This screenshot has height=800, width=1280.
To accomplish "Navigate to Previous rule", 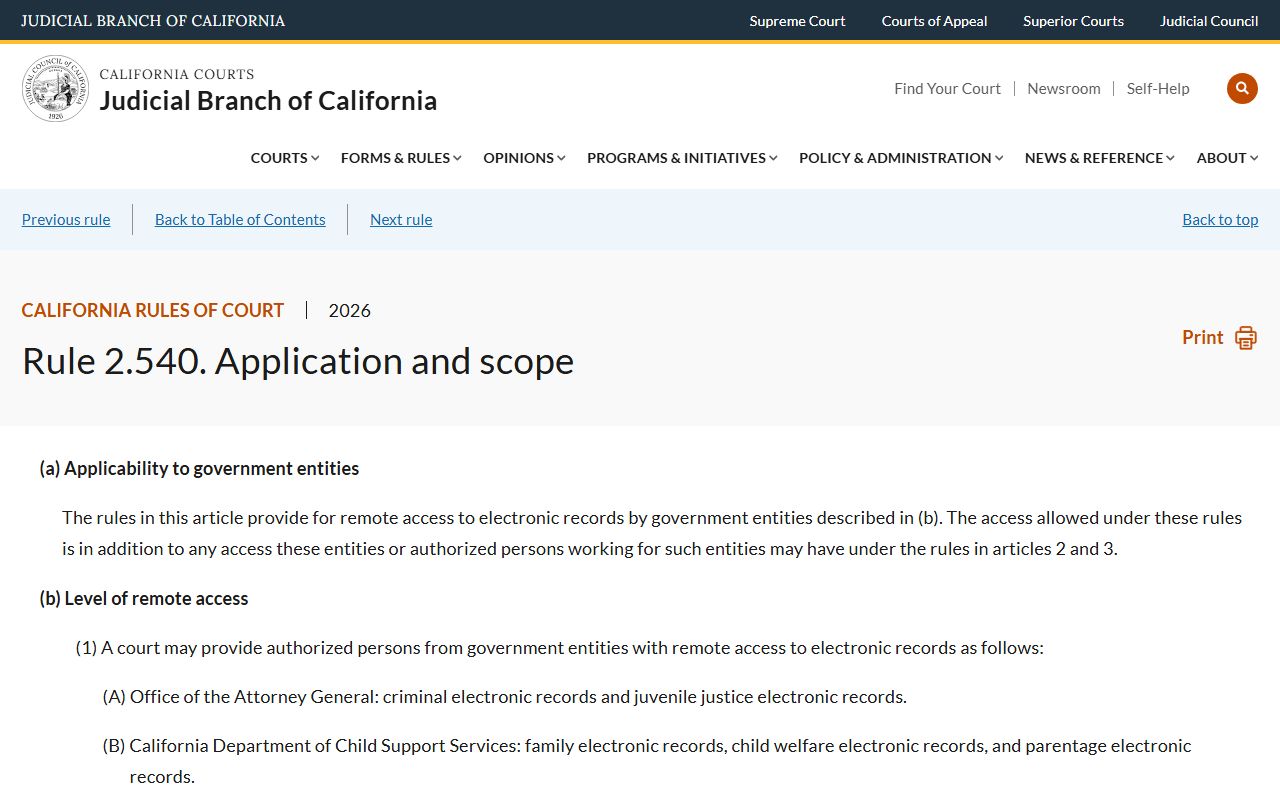I will (66, 220).
